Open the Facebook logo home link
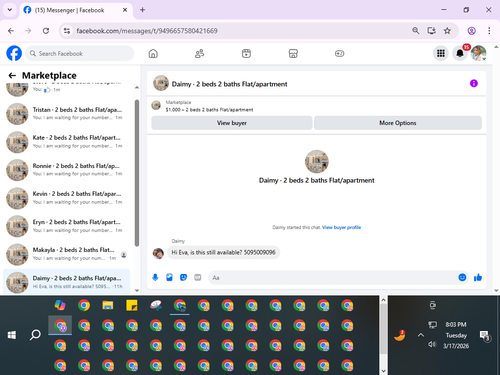 click(14, 53)
